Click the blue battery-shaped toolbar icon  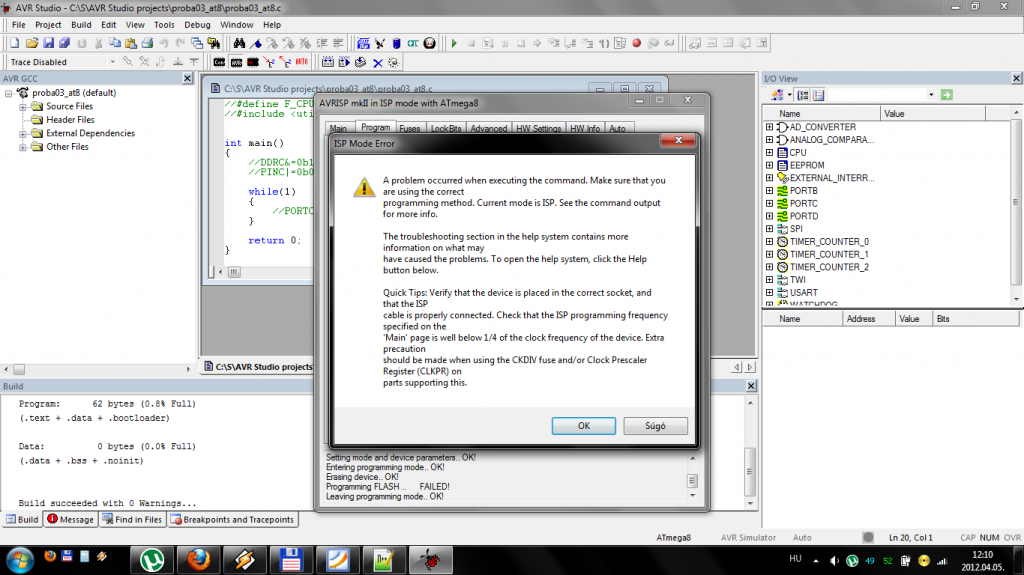coord(396,43)
